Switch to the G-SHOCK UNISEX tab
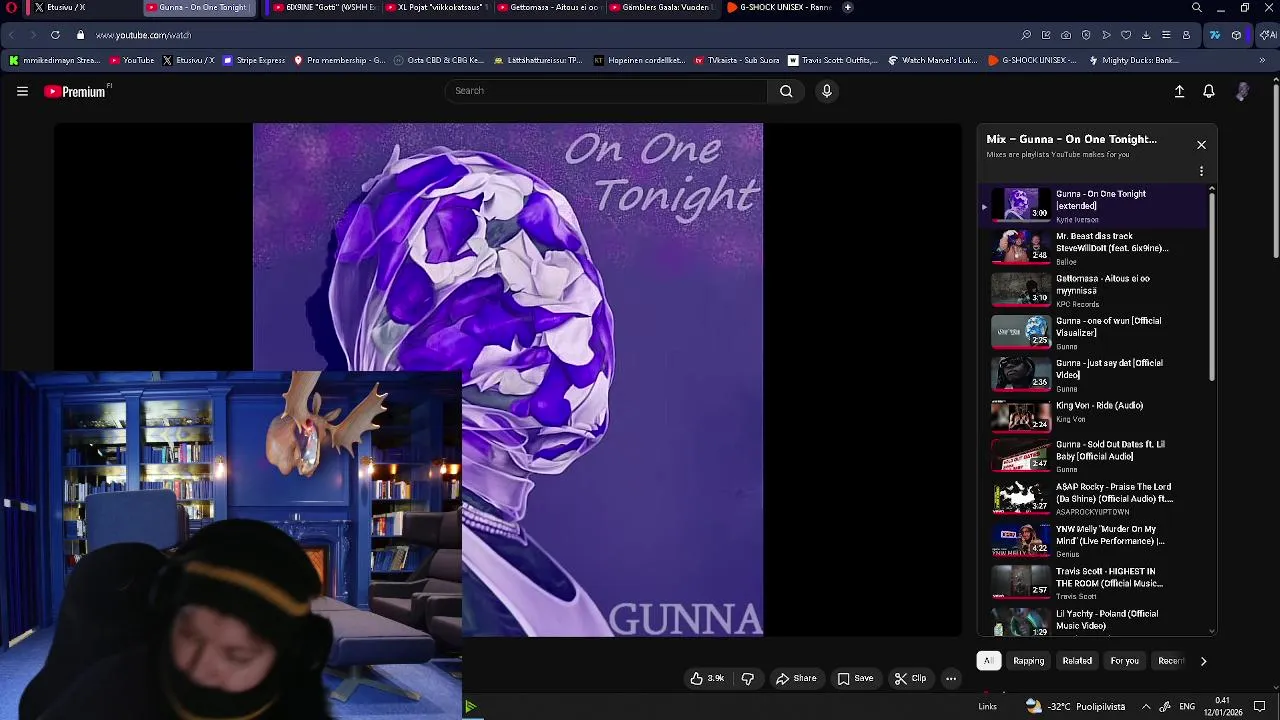 coord(778,7)
